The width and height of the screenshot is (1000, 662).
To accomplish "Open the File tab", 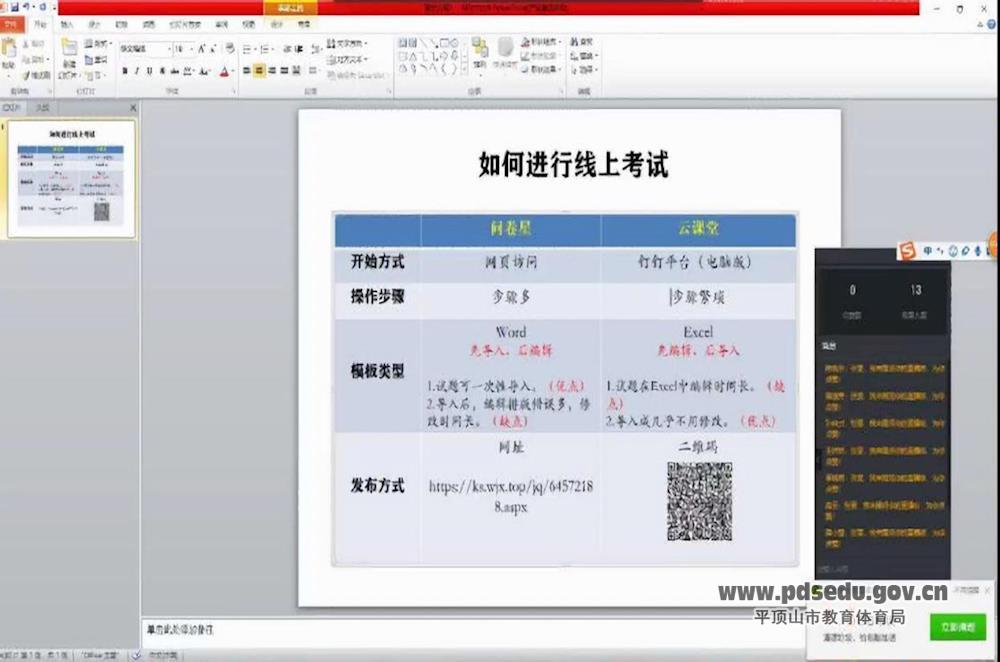I will pos(14,23).
